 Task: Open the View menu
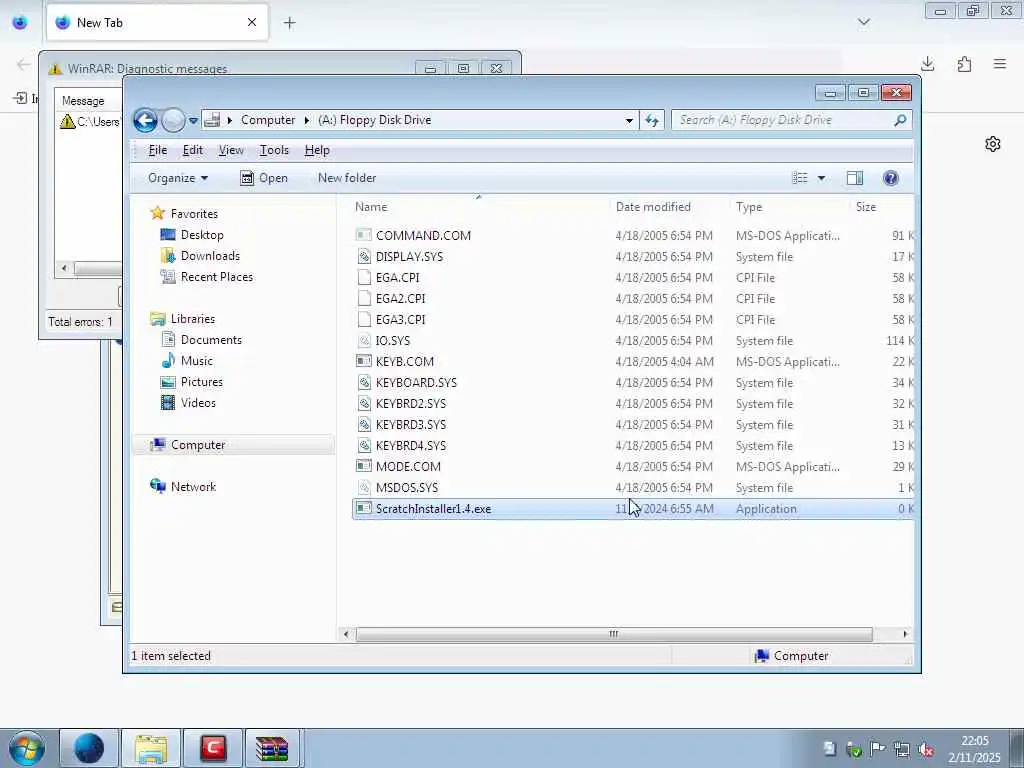tap(231, 150)
